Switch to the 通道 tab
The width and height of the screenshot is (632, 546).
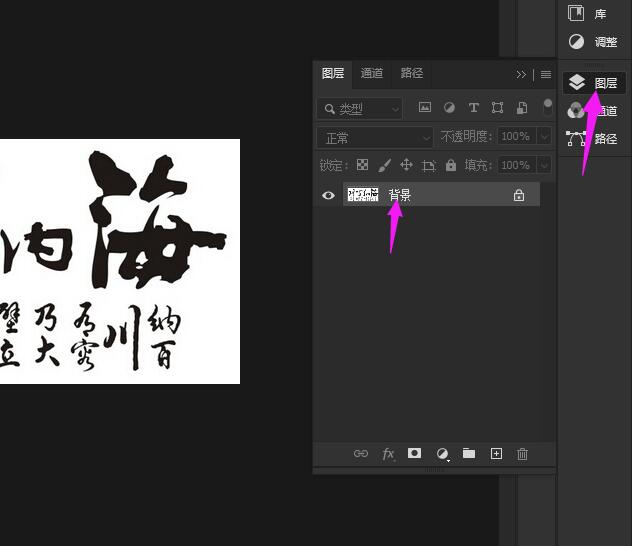tap(372, 73)
